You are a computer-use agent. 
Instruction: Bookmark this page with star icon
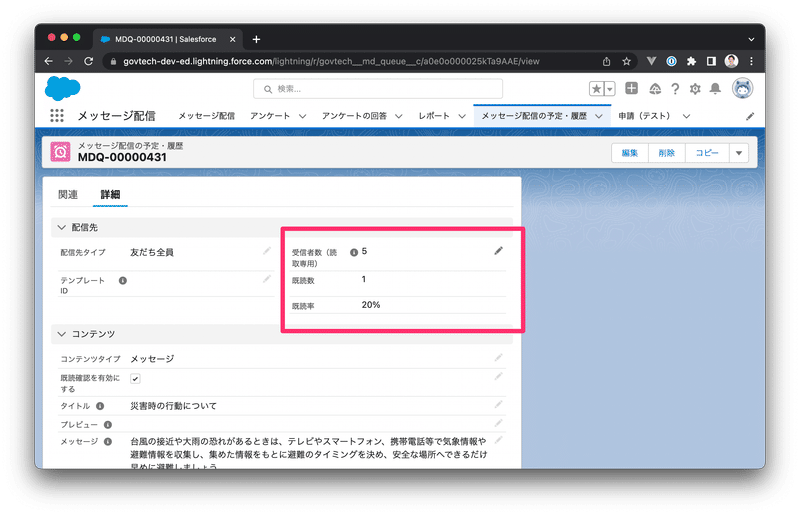tap(627, 61)
